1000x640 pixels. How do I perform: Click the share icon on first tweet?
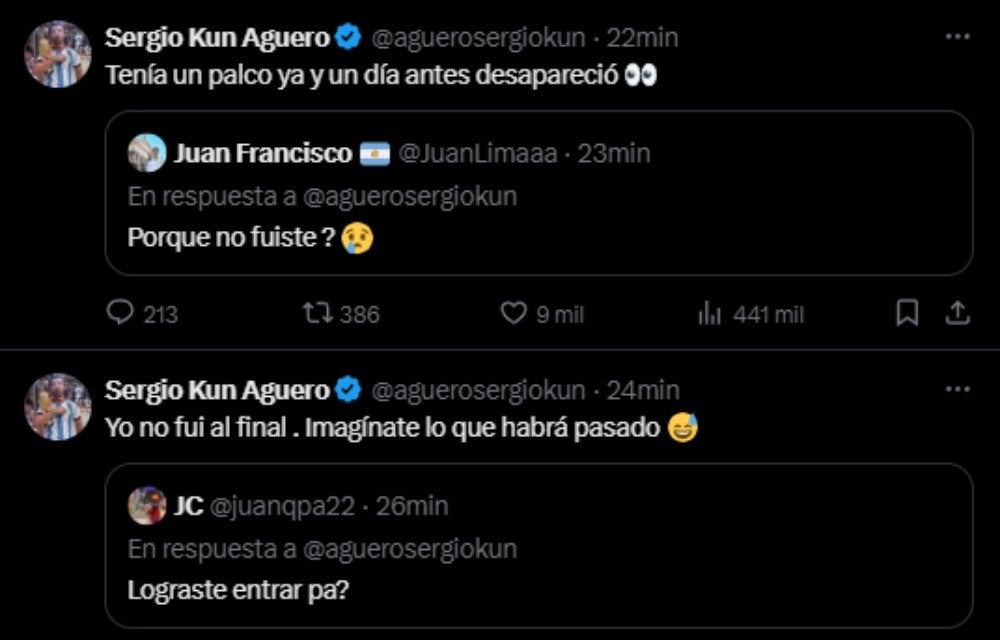(957, 314)
